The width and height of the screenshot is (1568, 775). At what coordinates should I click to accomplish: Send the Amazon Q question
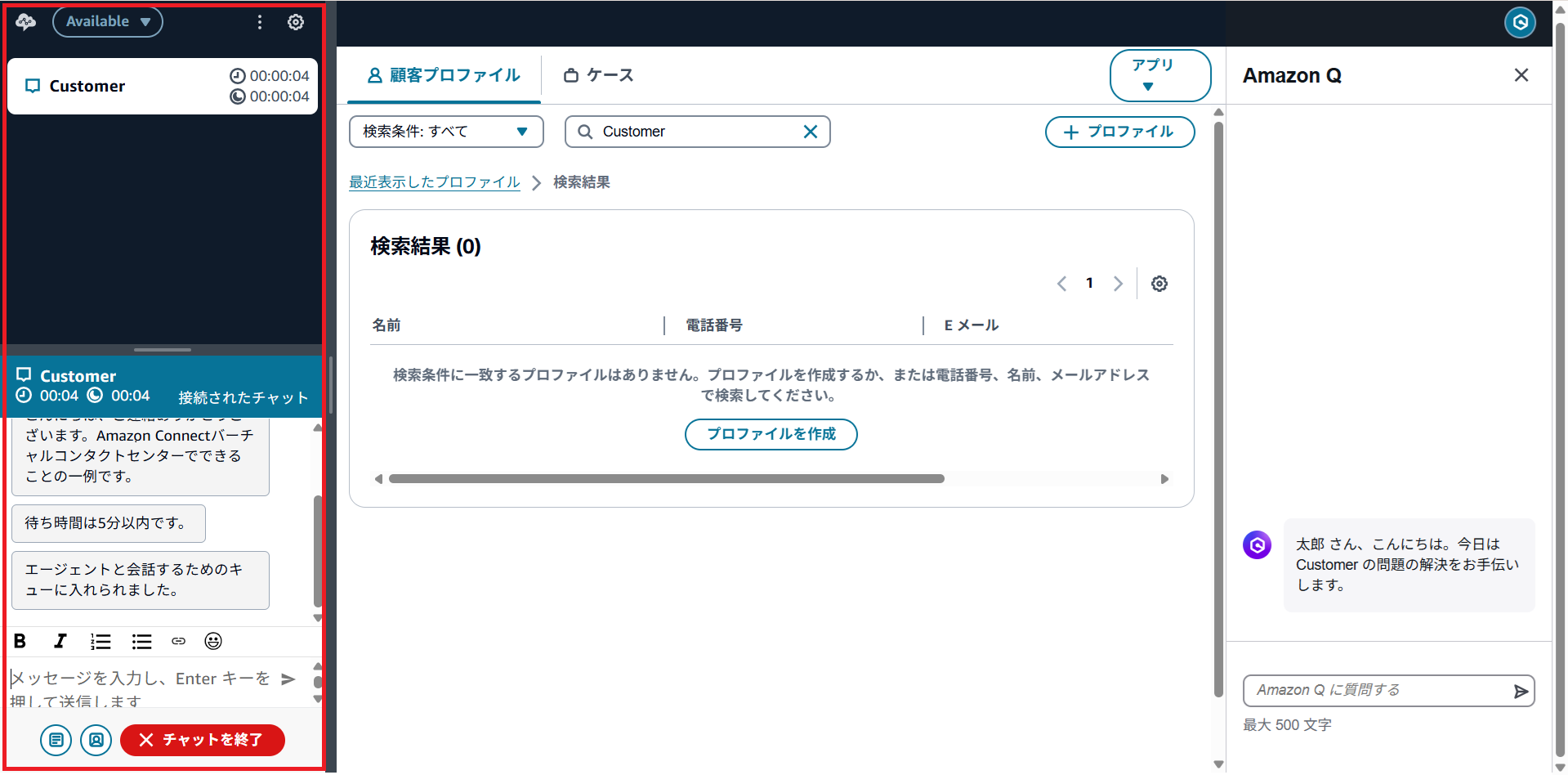click(1521, 692)
